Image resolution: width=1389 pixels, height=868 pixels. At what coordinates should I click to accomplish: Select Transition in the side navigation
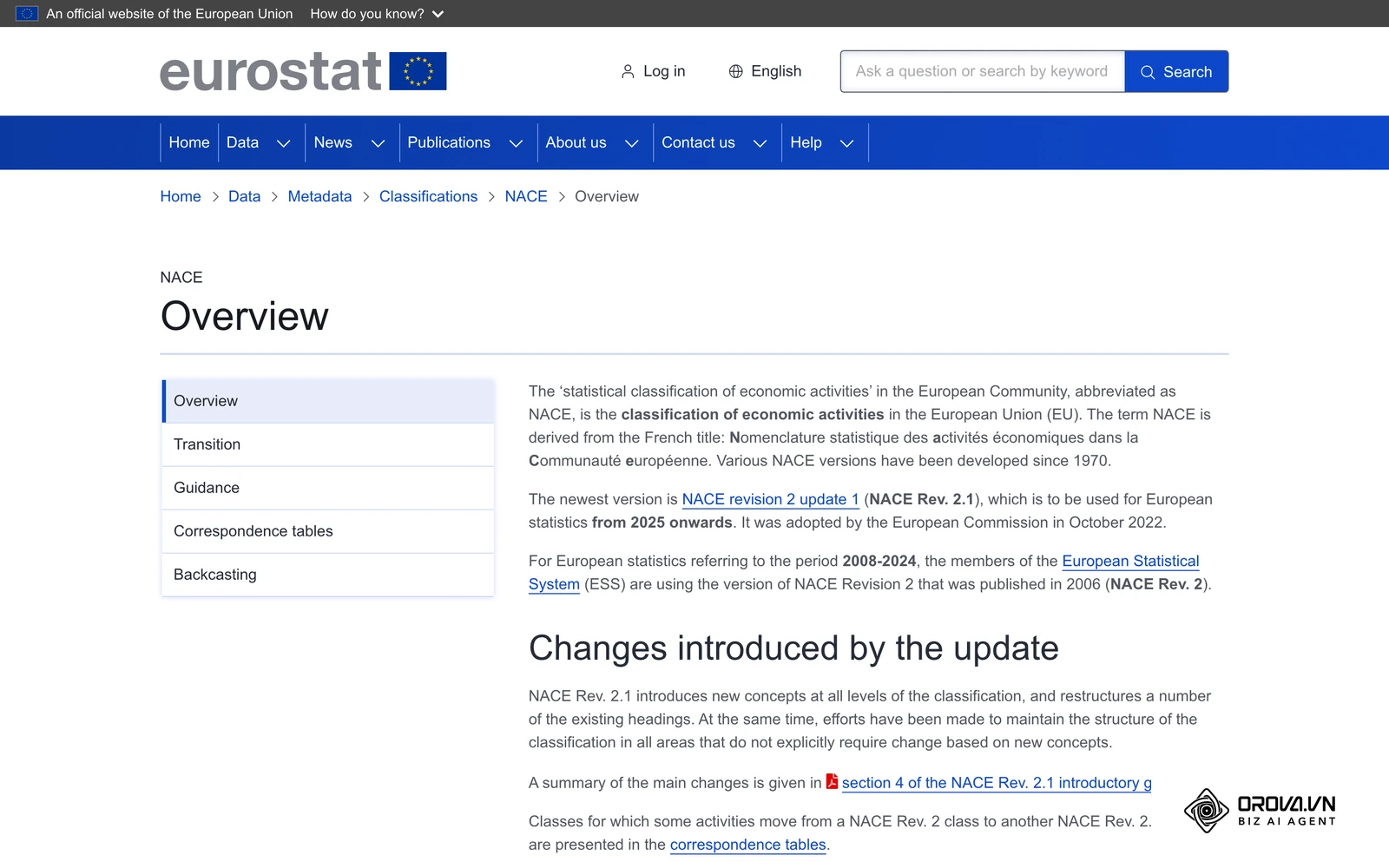point(328,444)
